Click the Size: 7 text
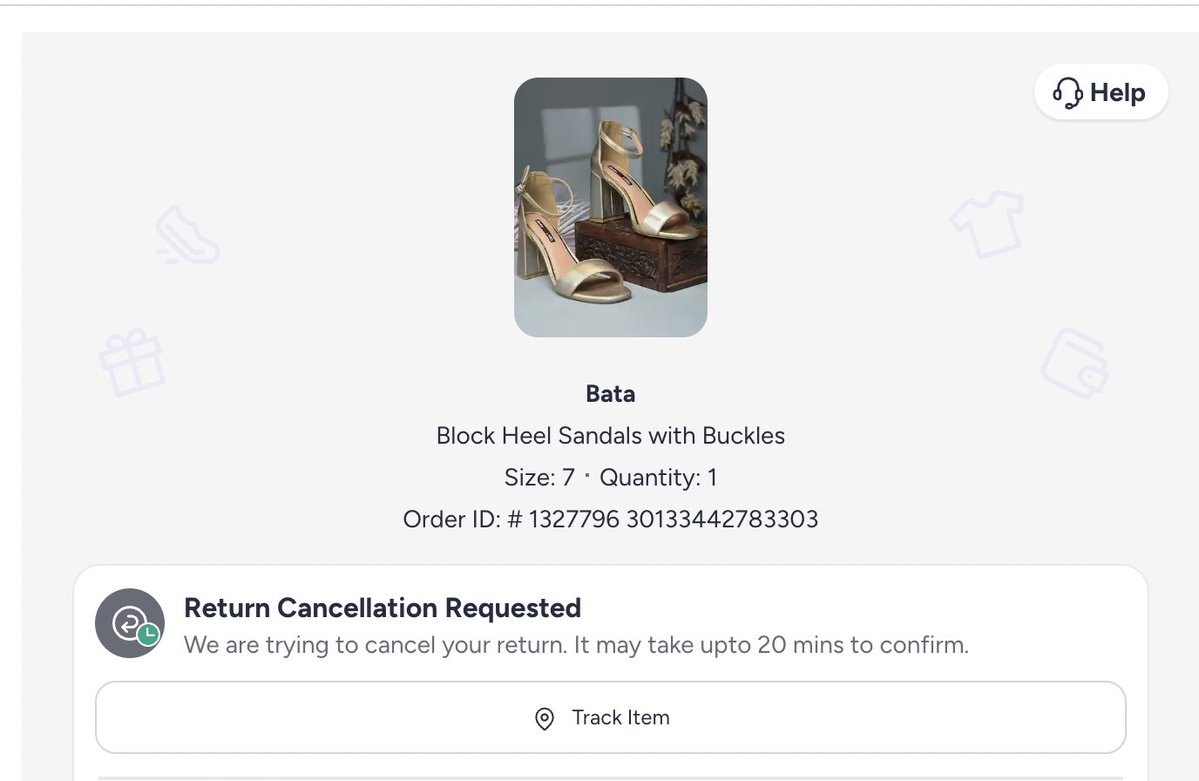The image size is (1199, 781). (x=539, y=478)
